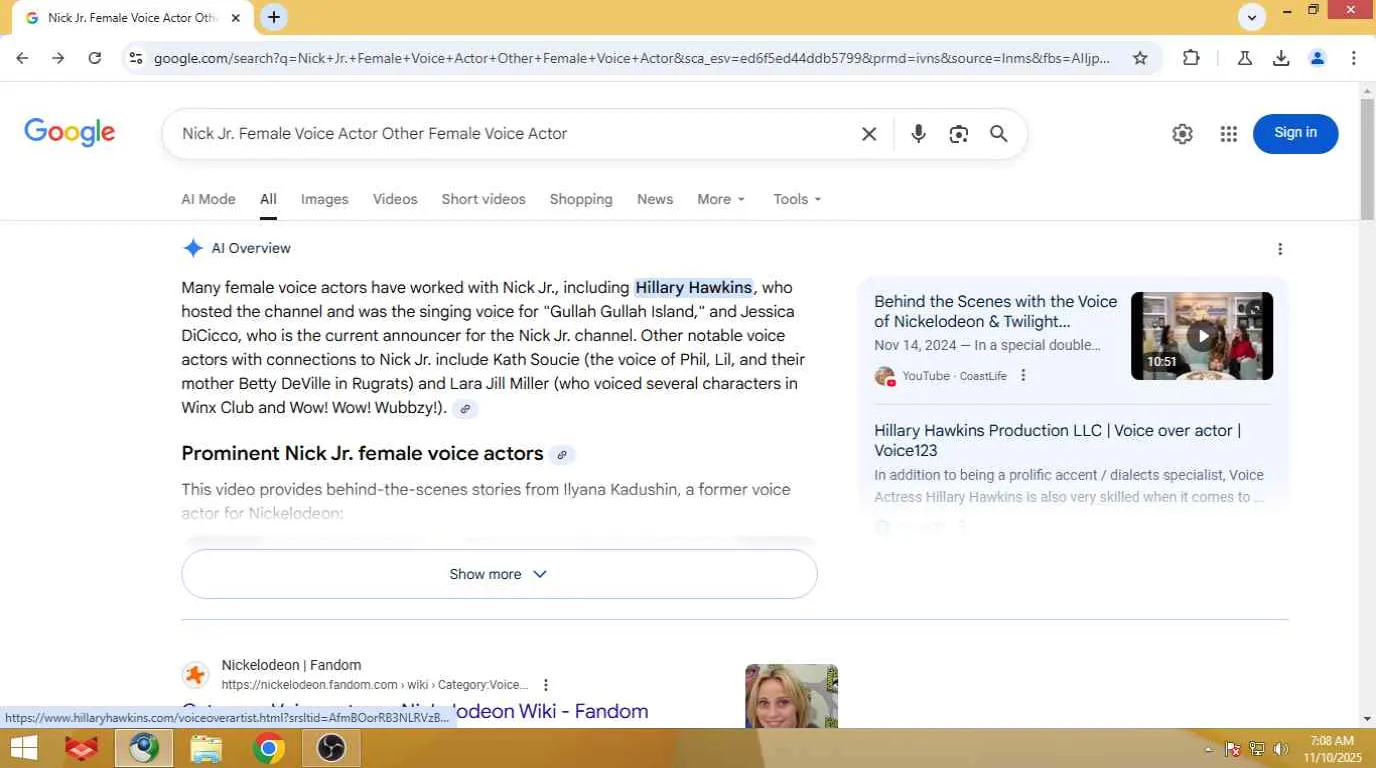This screenshot has height=768, width=1376.
Task: Expand AI Overview with Show more
Action: pos(499,574)
